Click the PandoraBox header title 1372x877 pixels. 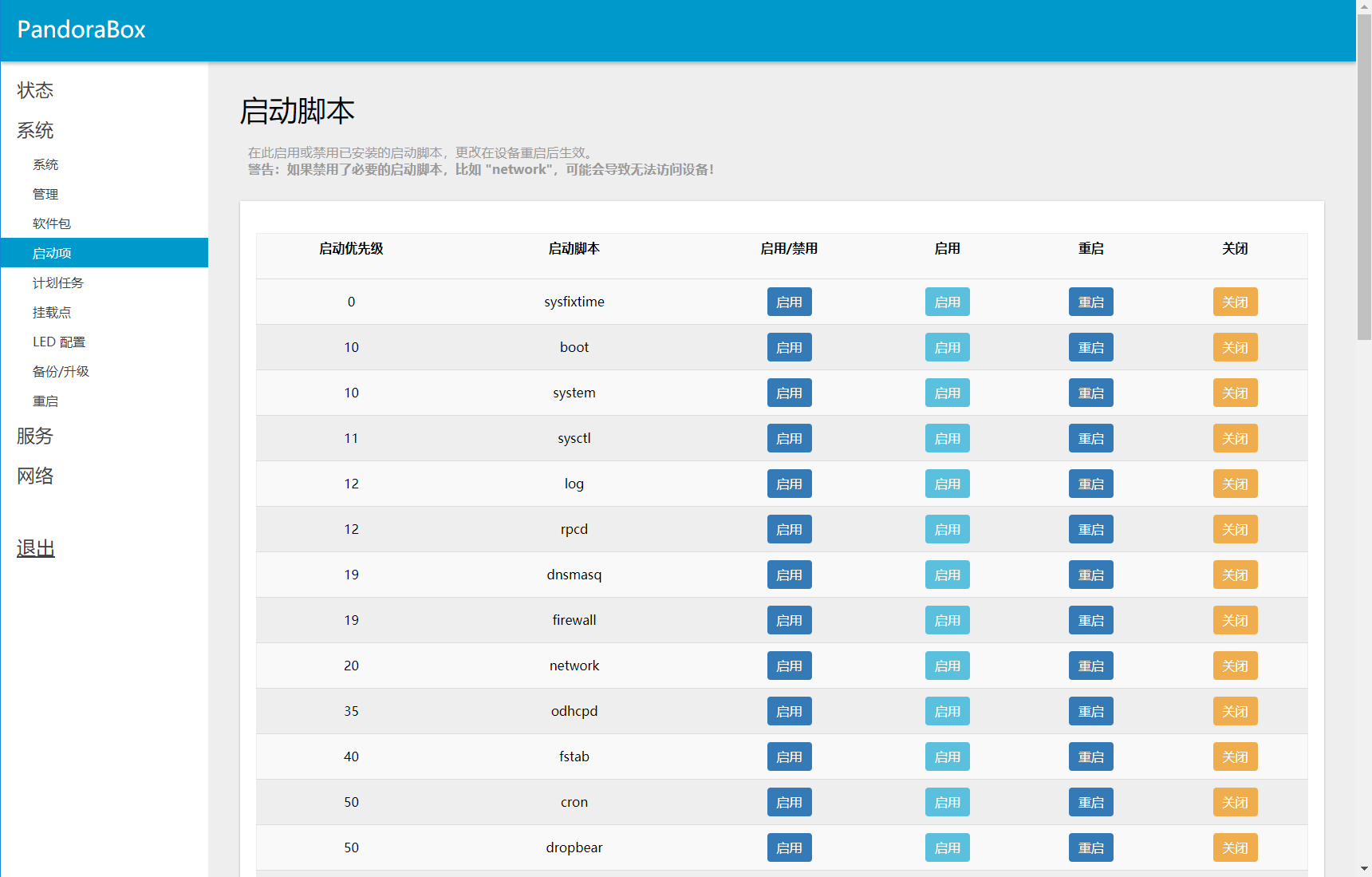click(x=81, y=30)
